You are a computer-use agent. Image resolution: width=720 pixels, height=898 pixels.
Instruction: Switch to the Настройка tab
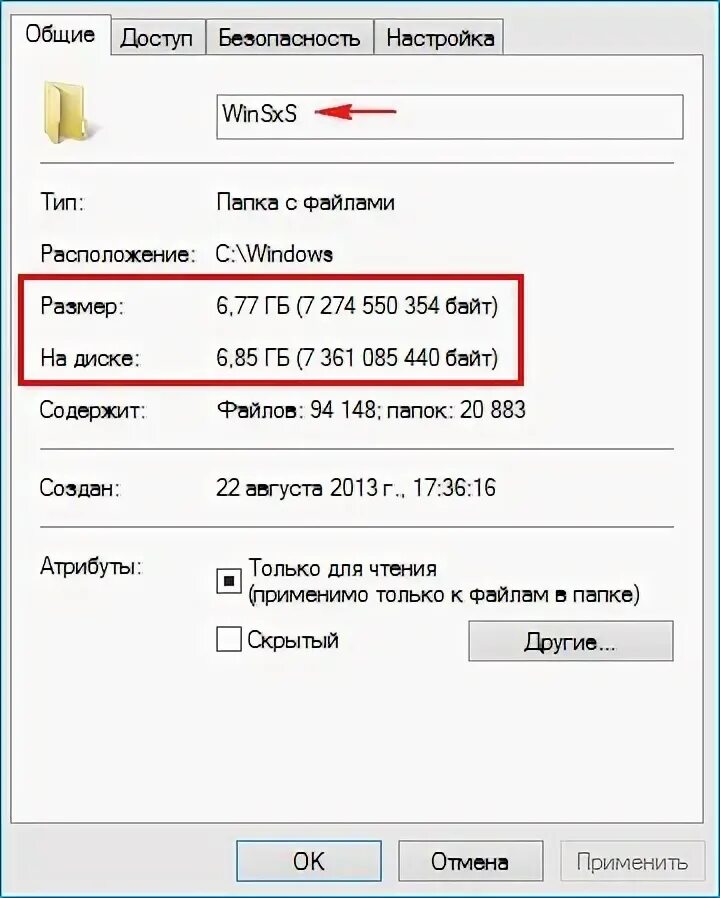(x=439, y=38)
